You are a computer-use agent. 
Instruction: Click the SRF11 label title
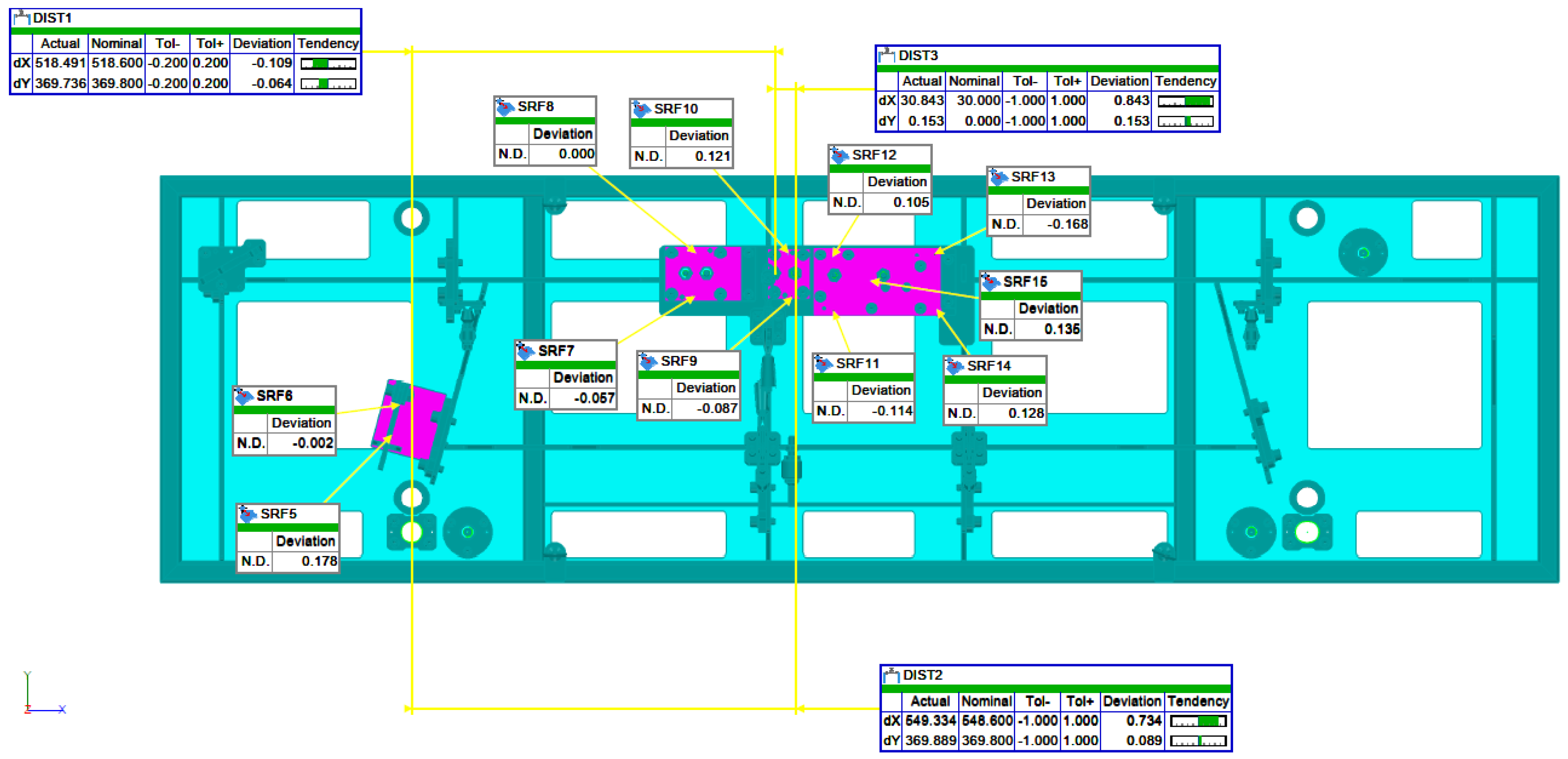click(857, 363)
